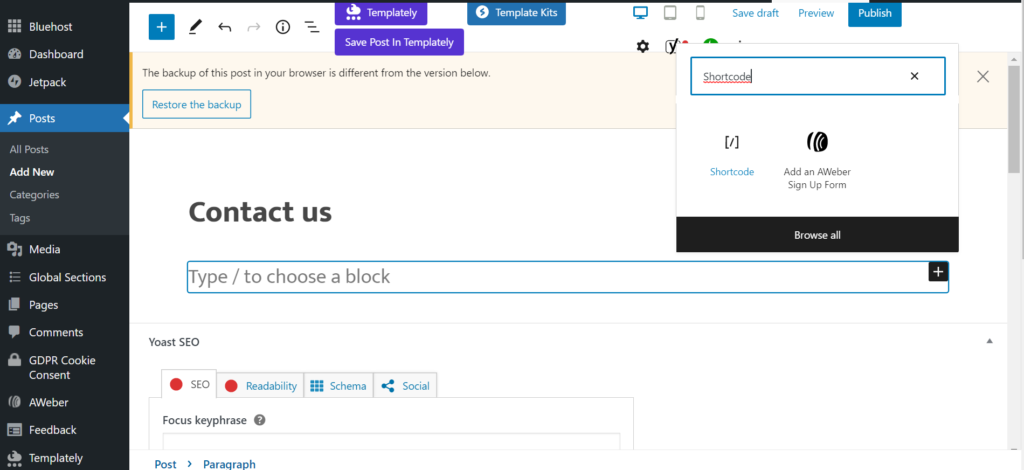Insert the Shortcode block
The height and width of the screenshot is (470, 1024).
pyautogui.click(x=732, y=153)
